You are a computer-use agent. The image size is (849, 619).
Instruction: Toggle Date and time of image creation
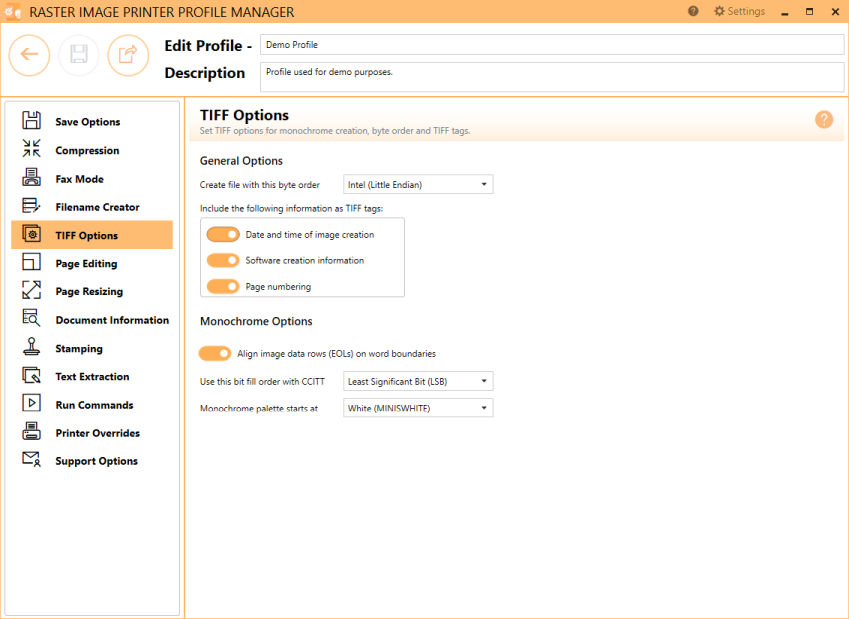tap(223, 234)
